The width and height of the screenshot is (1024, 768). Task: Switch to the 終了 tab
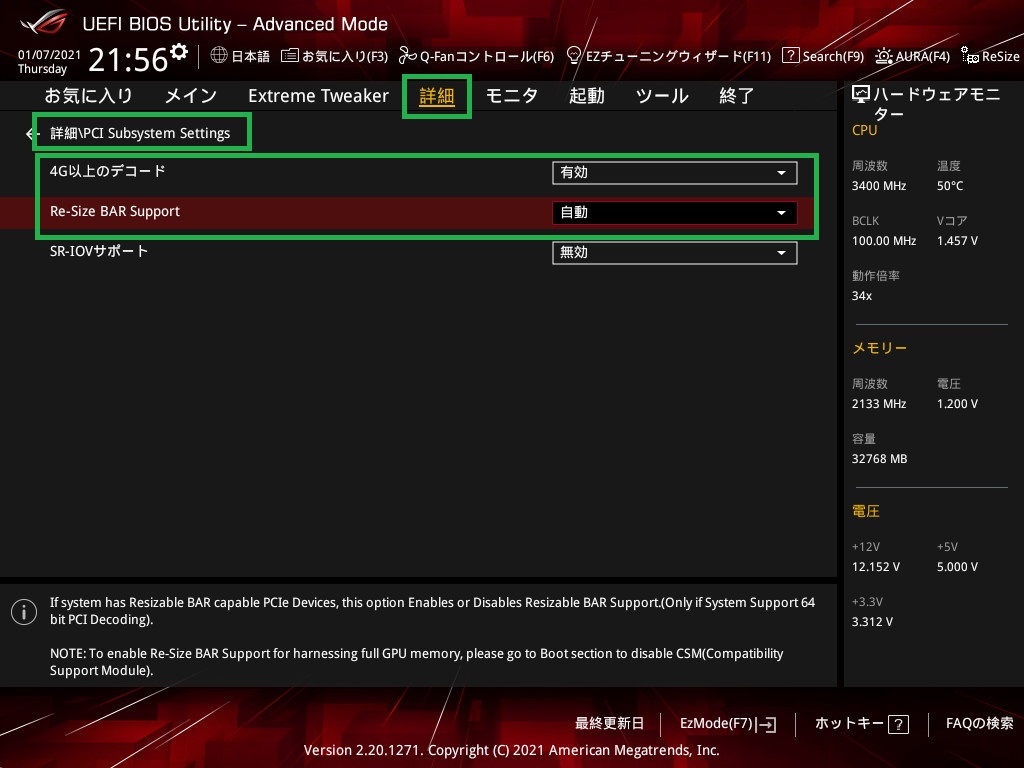click(736, 96)
